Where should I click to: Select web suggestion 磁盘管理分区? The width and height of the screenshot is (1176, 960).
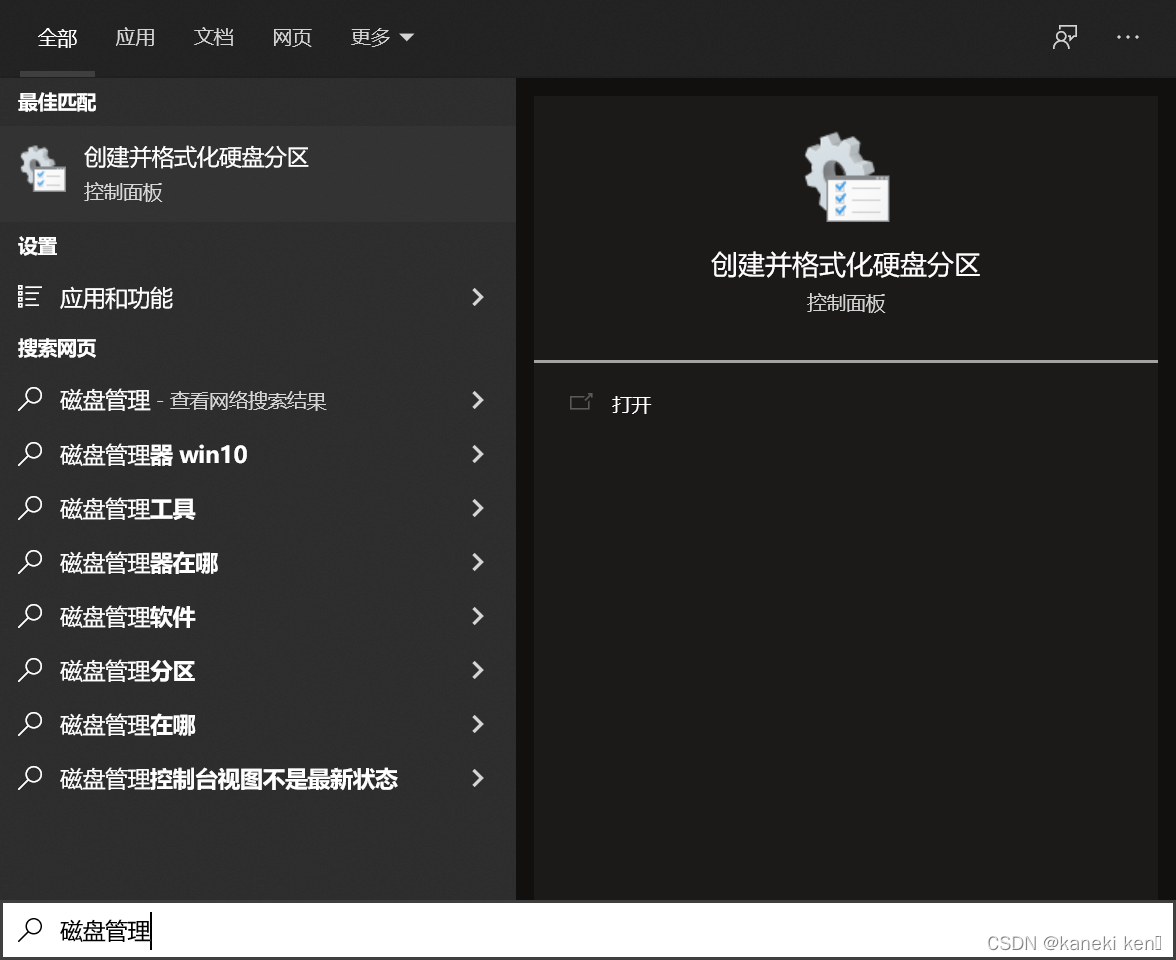tap(258, 670)
